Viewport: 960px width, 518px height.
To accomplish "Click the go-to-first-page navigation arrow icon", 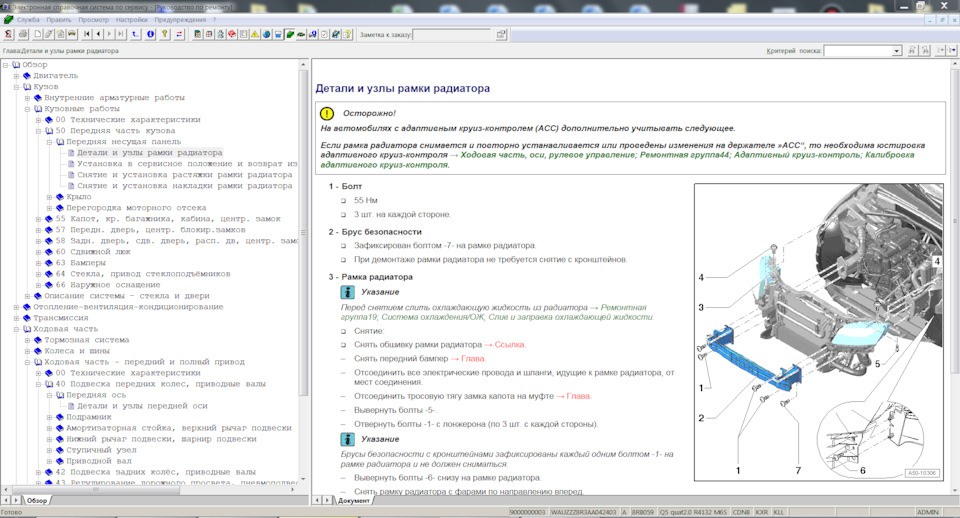I will [x=87, y=34].
